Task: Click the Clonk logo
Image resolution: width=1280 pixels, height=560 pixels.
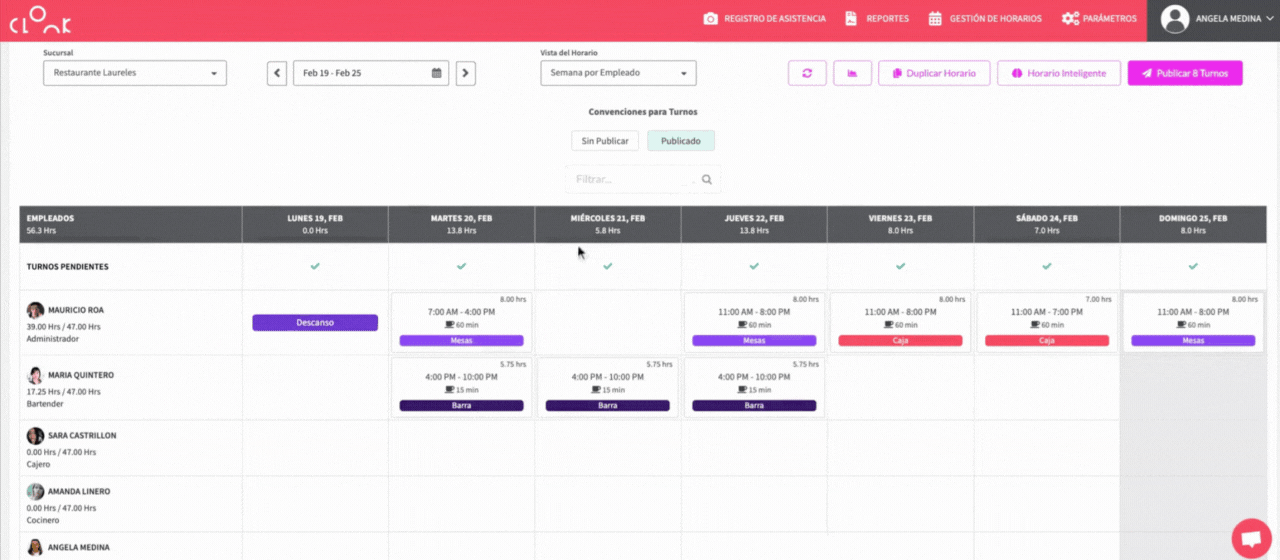Action: [x=40, y=20]
